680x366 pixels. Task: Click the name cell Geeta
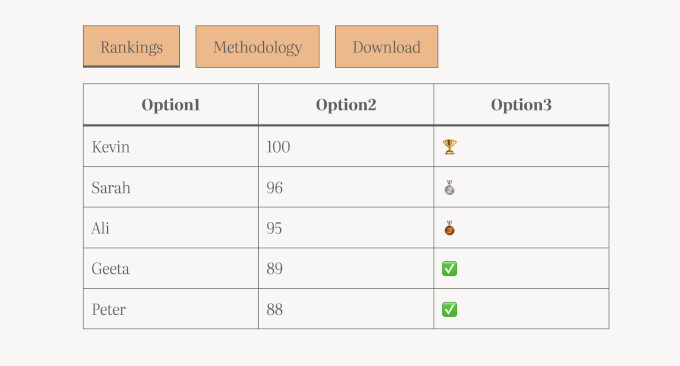[x=171, y=268]
